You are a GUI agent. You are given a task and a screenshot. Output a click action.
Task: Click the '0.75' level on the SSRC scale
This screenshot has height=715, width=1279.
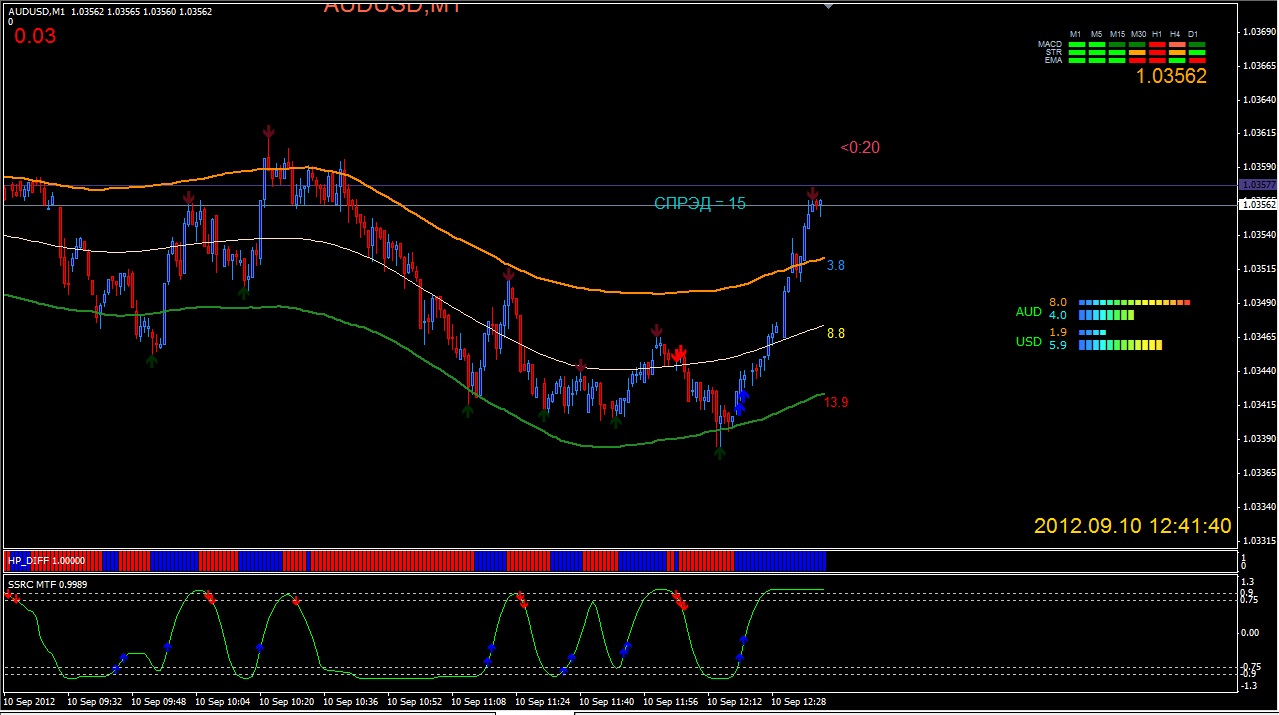tap(1249, 600)
